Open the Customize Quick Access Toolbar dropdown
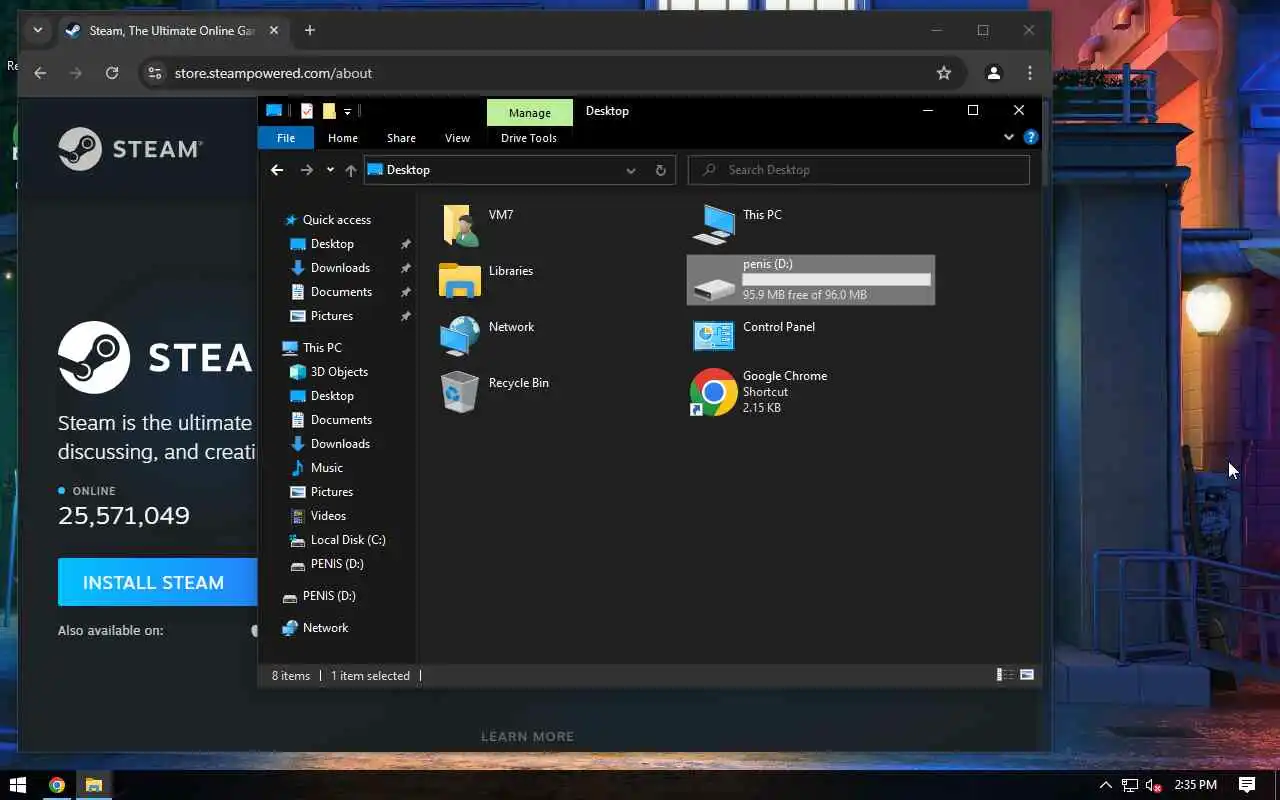The height and width of the screenshot is (800, 1280). pyautogui.click(x=347, y=111)
